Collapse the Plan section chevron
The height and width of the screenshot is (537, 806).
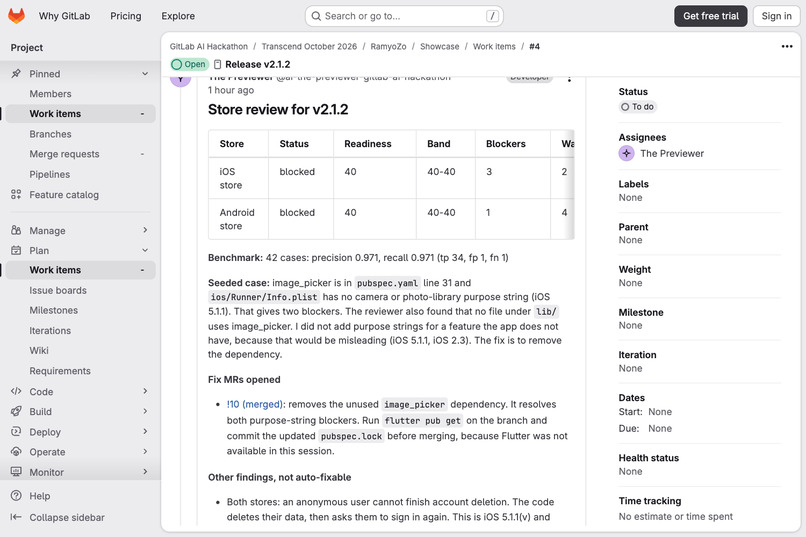tap(145, 250)
